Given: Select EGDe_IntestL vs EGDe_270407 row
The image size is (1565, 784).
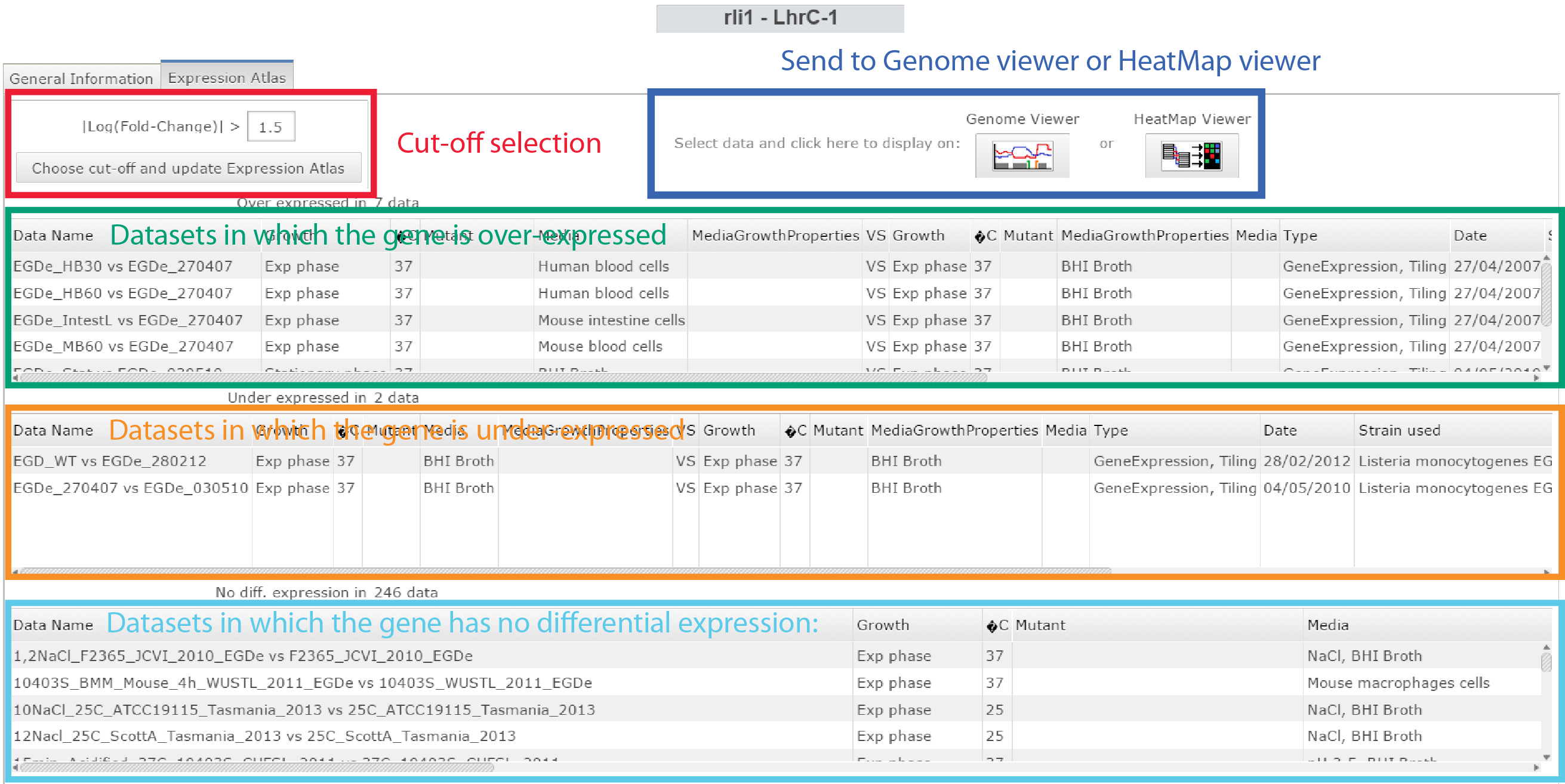Looking at the screenshot, I should (128, 320).
